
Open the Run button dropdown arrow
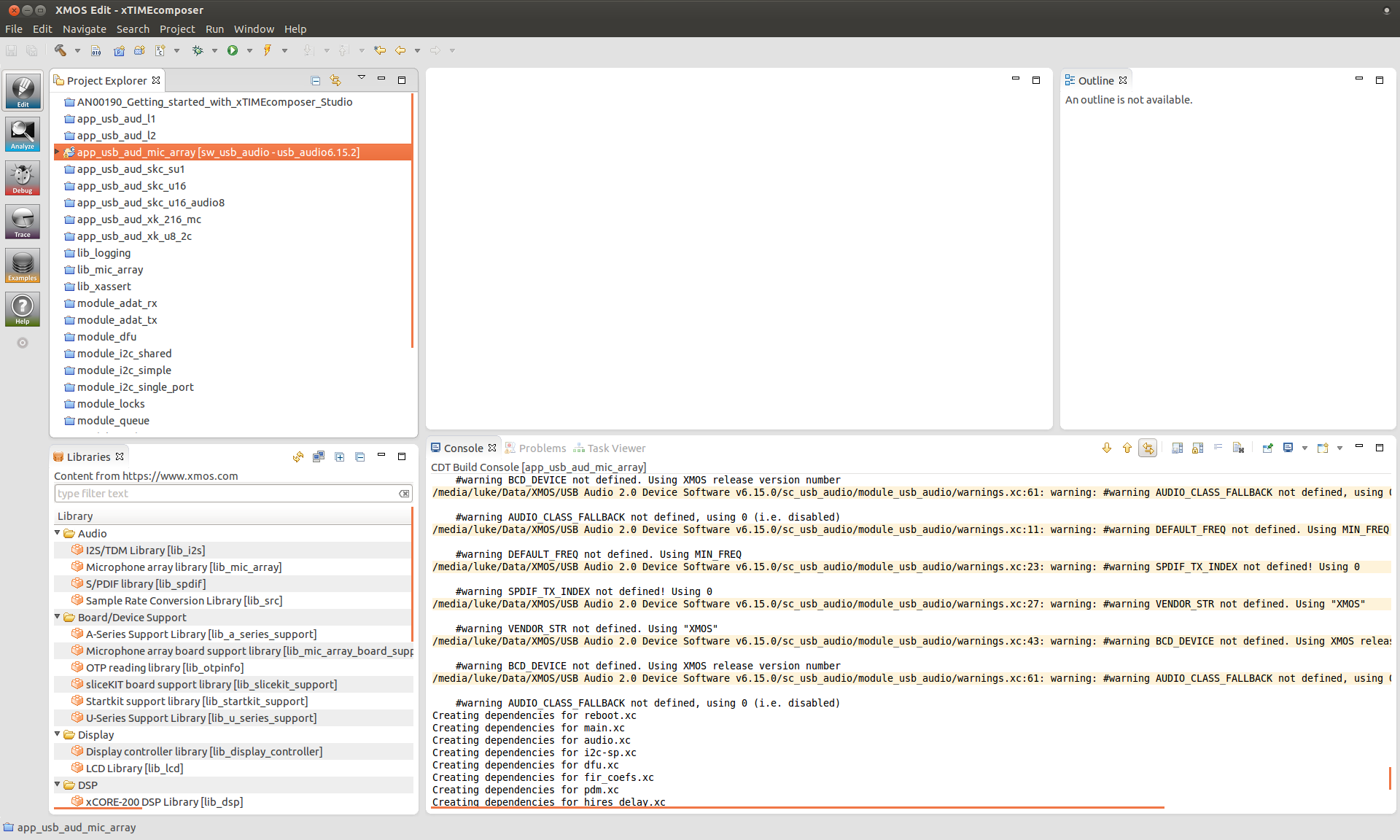point(249,50)
